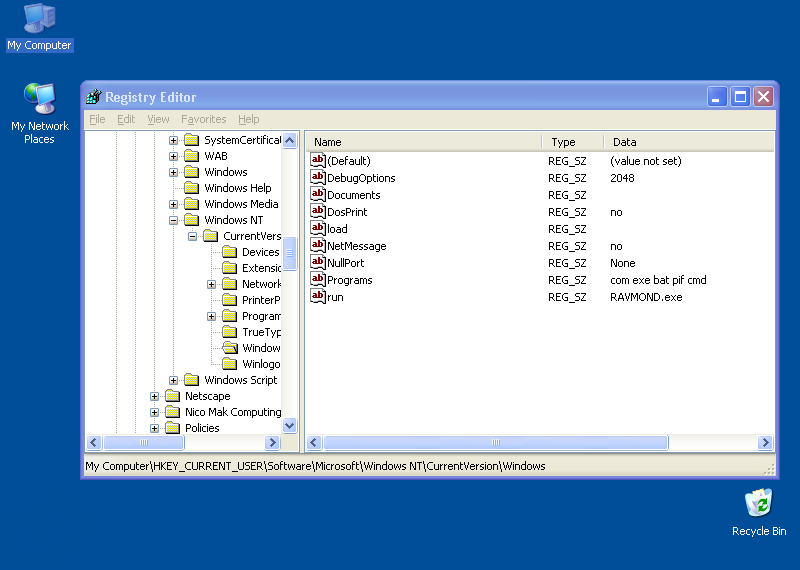
Task: Click the tree pane scroll right arrow
Action: [x=272, y=442]
